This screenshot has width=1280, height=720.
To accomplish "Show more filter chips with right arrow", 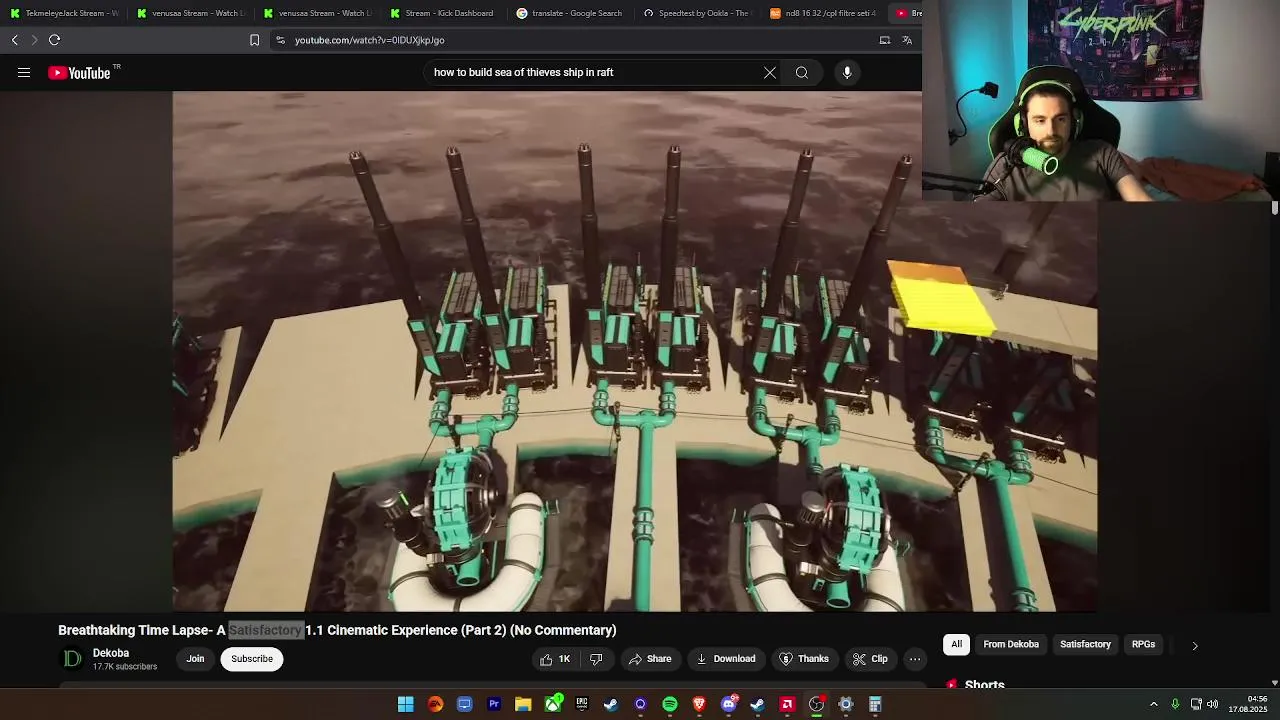I will pyautogui.click(x=1194, y=645).
